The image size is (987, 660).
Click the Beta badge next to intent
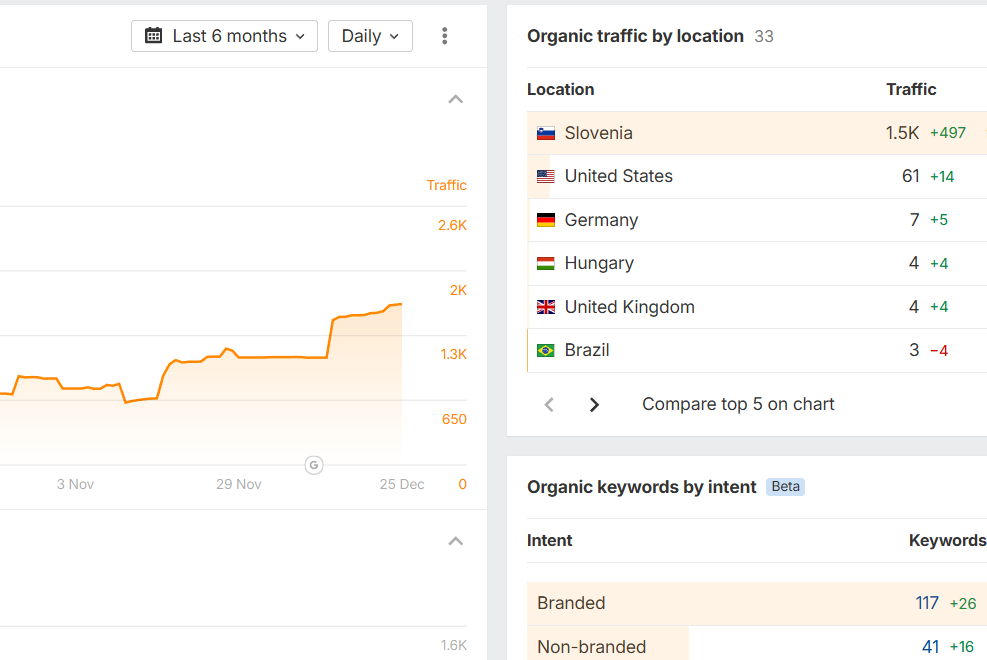click(786, 487)
